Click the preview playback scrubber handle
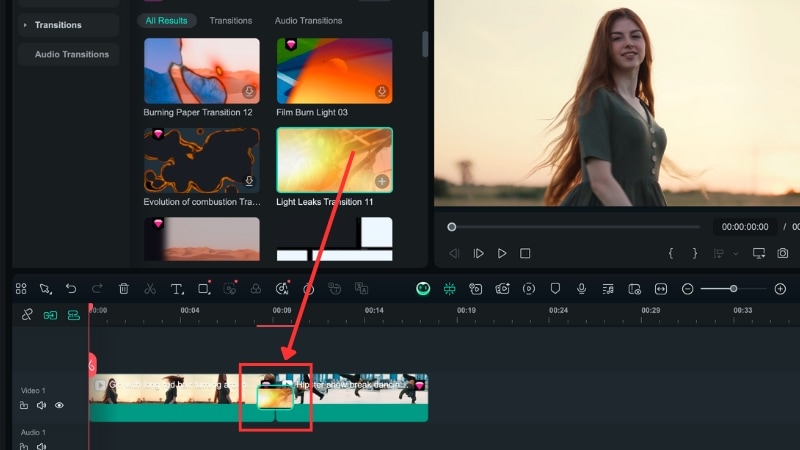The height and width of the screenshot is (450, 800). (452, 227)
